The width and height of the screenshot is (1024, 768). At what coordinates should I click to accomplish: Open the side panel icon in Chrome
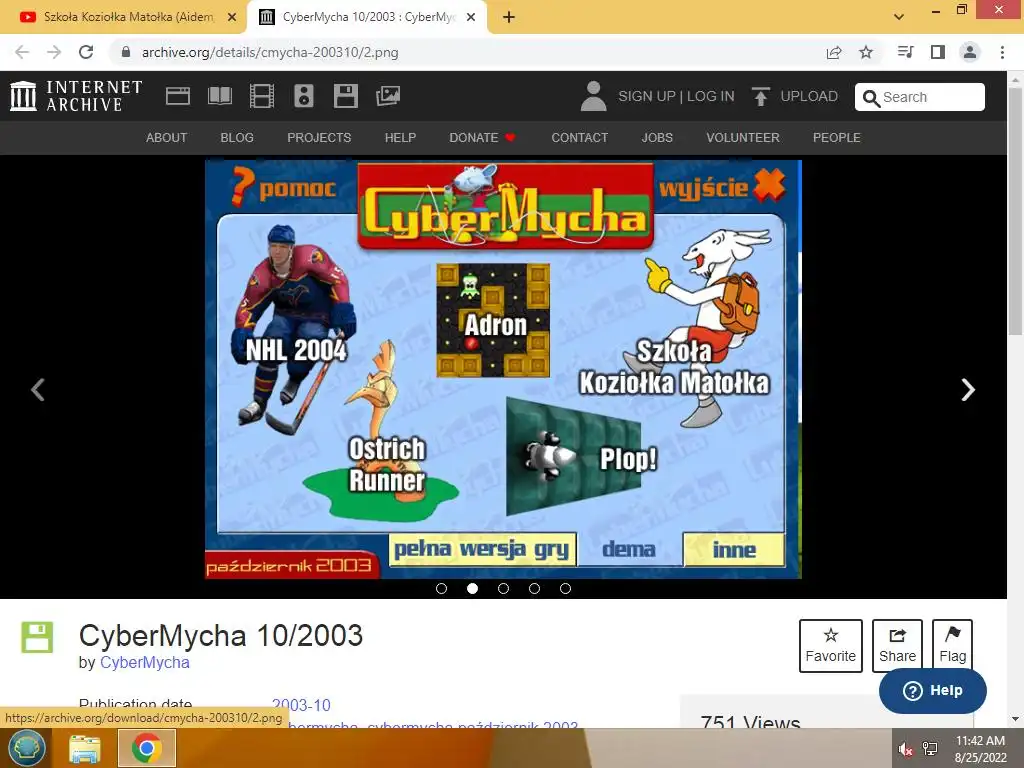coord(938,52)
